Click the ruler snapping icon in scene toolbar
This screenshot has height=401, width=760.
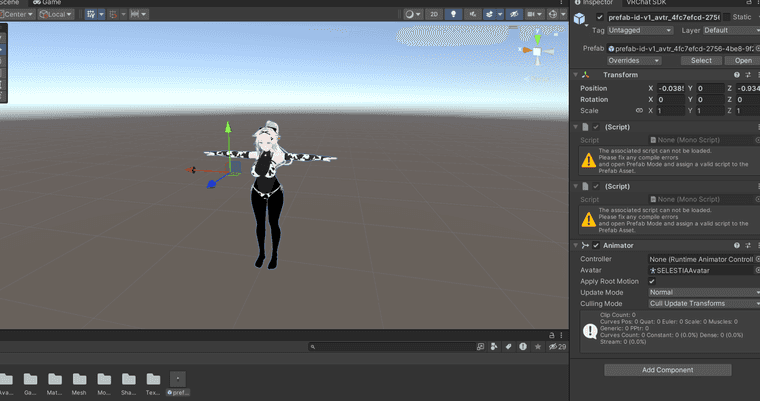point(135,14)
